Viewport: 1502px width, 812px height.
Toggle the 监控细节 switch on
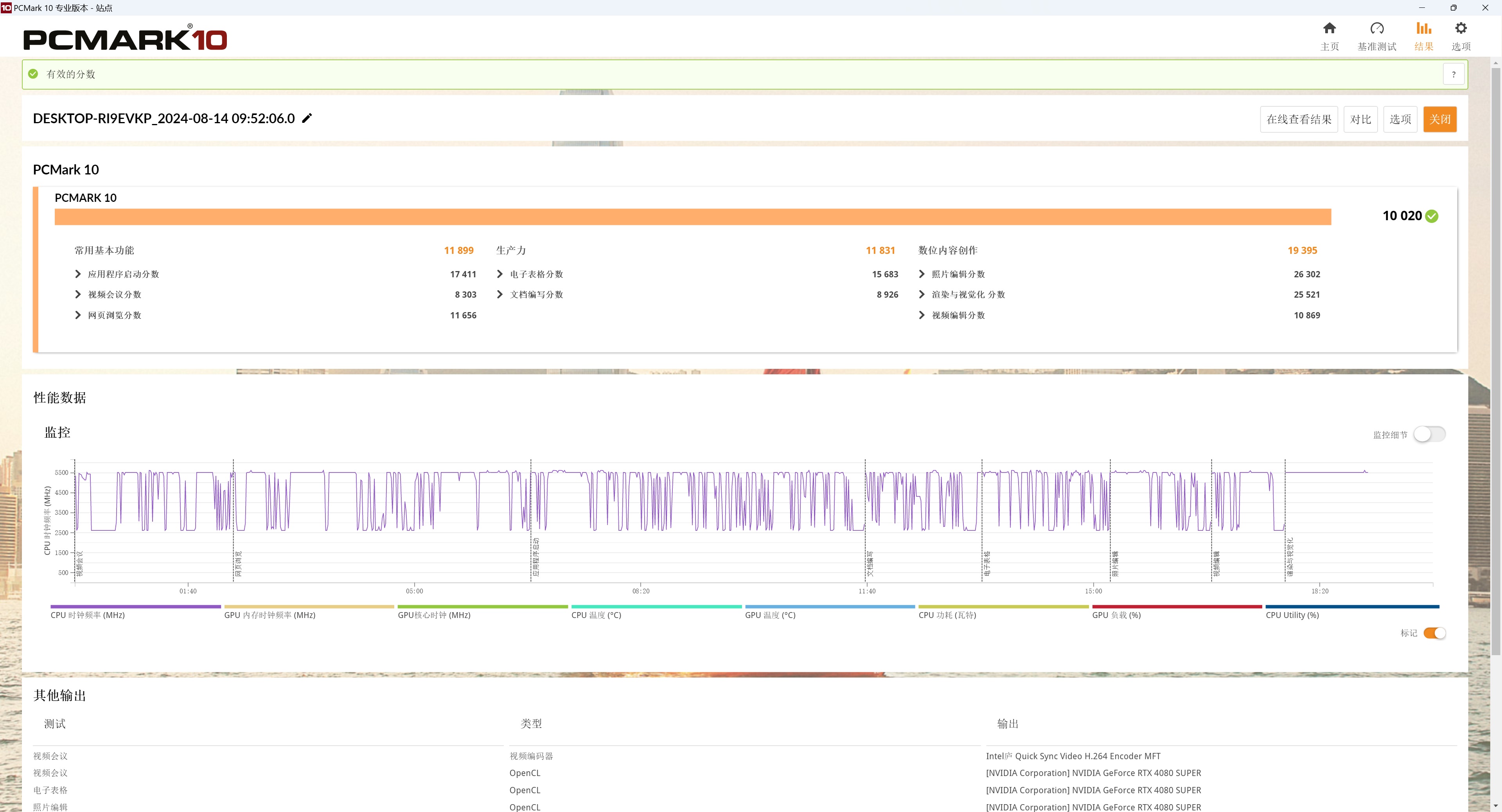[x=1429, y=434]
